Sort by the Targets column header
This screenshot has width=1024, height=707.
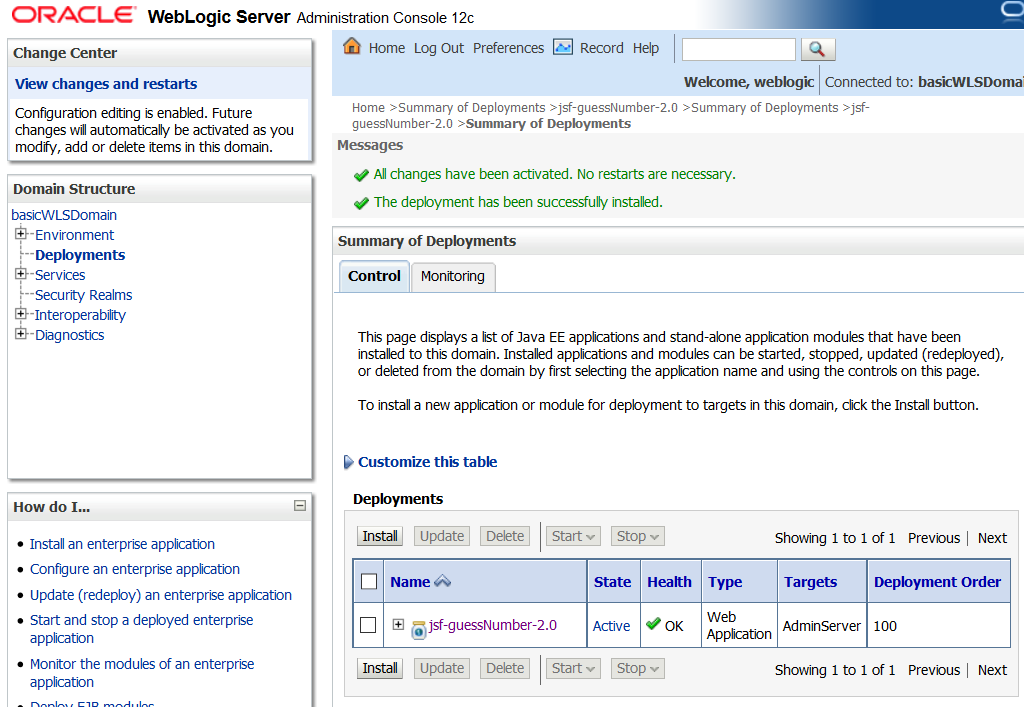tap(810, 582)
